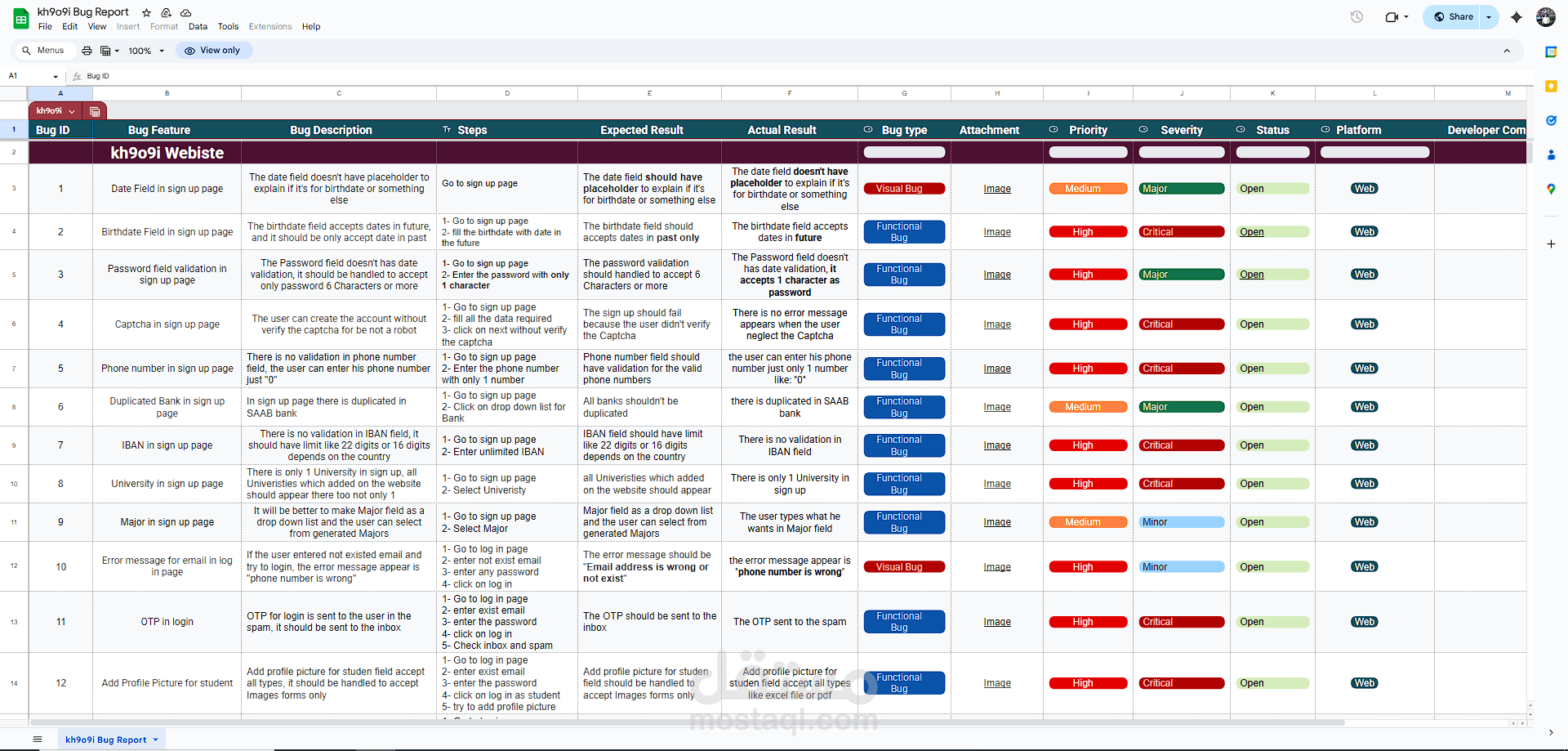Star the kh9o9i Bug Report document
Image resolution: width=1568 pixels, height=751 pixels.
[x=147, y=12]
